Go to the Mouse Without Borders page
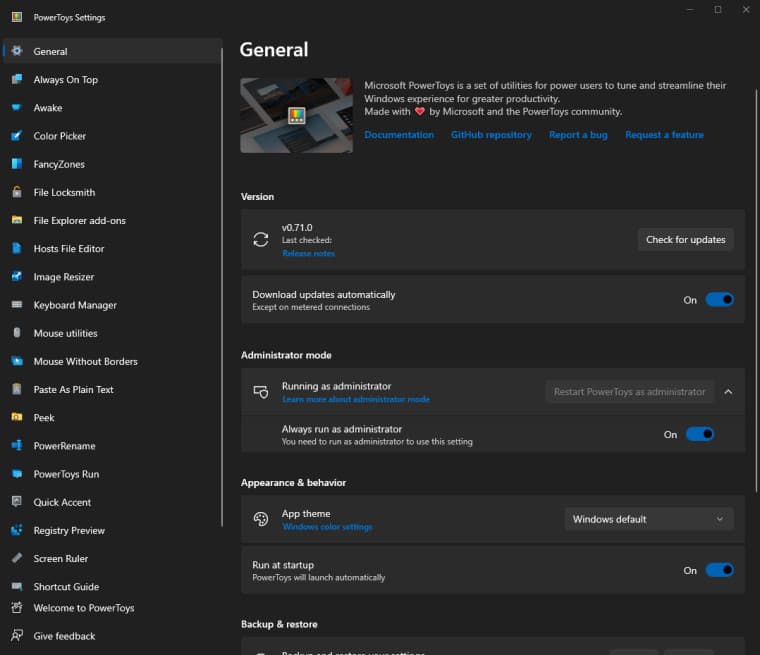Viewport: 760px width, 655px height. pyautogui.click(x=85, y=361)
